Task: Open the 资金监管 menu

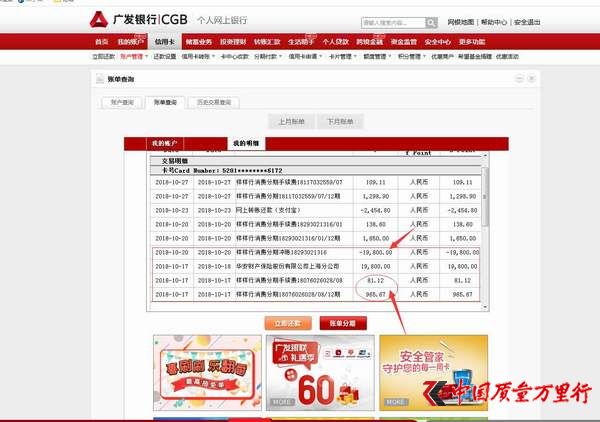Action: click(404, 42)
